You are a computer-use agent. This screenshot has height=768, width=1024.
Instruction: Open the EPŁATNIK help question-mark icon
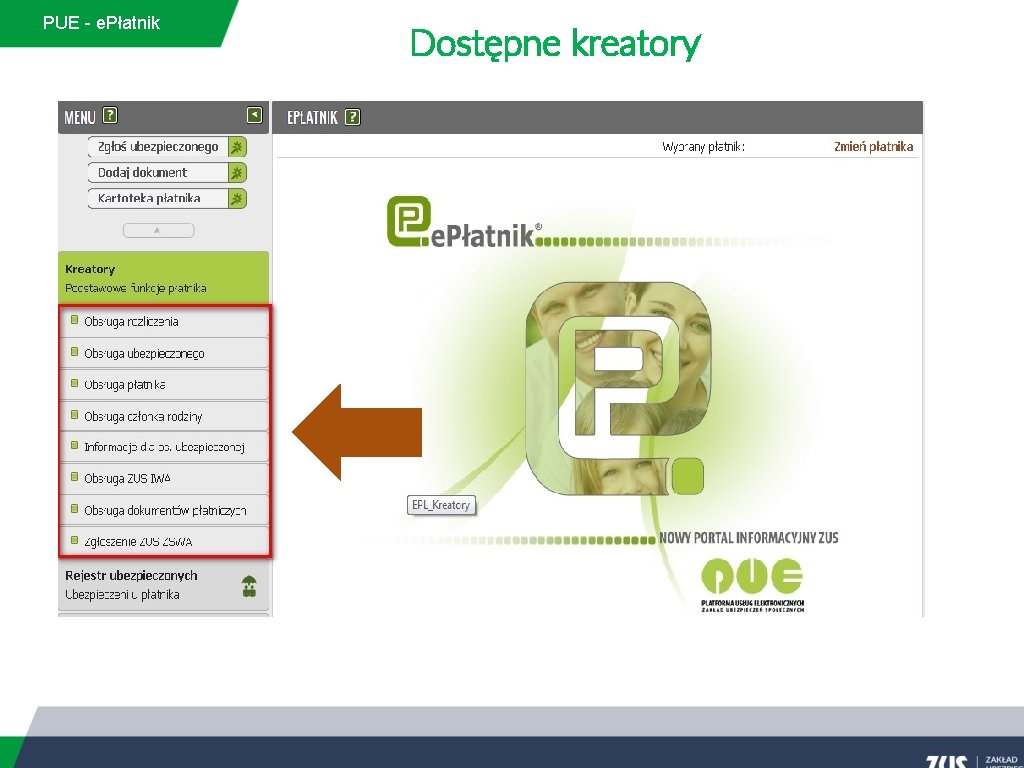(353, 117)
